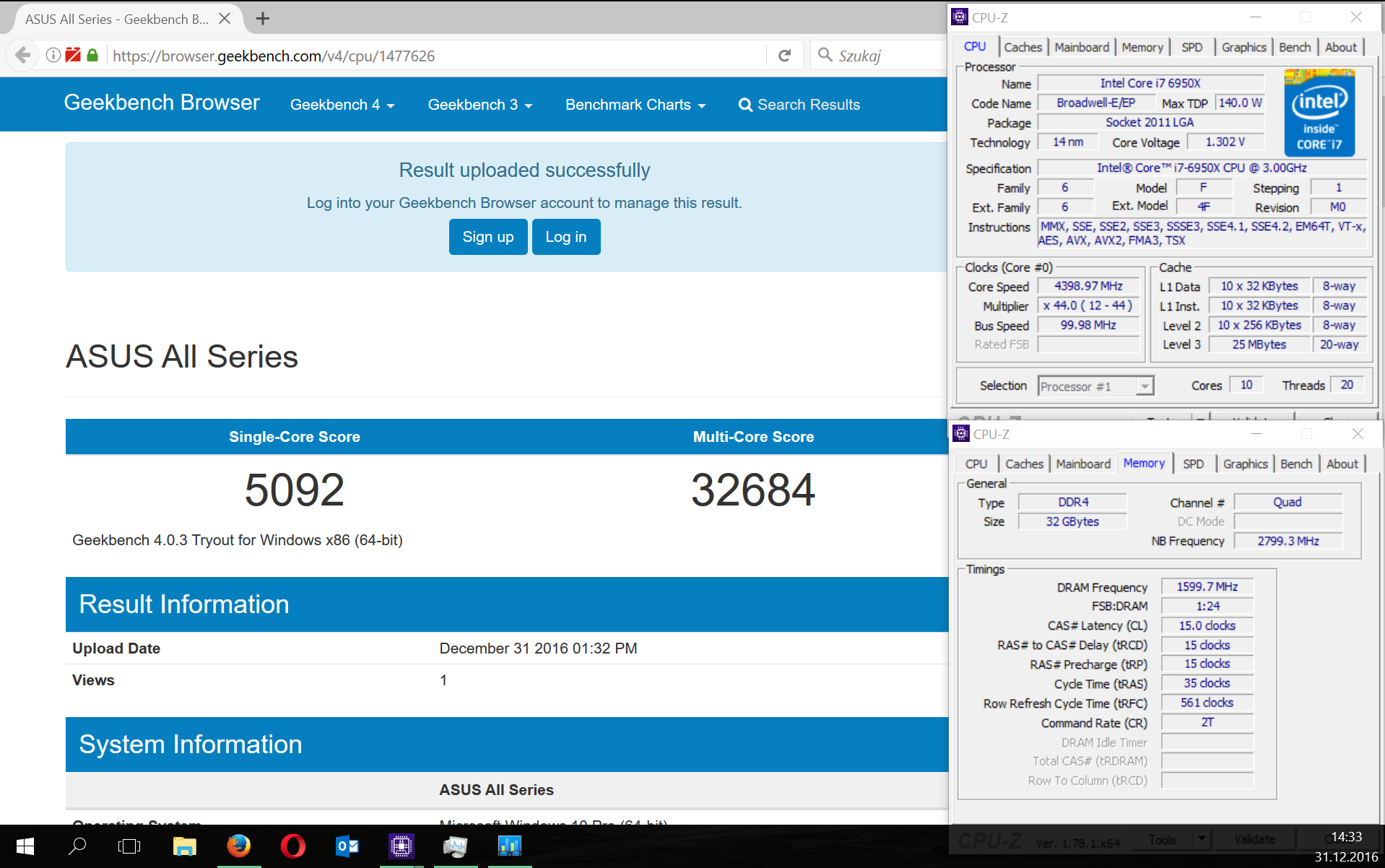Screen dimensions: 1385x868
Task: Open the Tools dropdown arrow in CPU-Z
Action: [1201, 839]
